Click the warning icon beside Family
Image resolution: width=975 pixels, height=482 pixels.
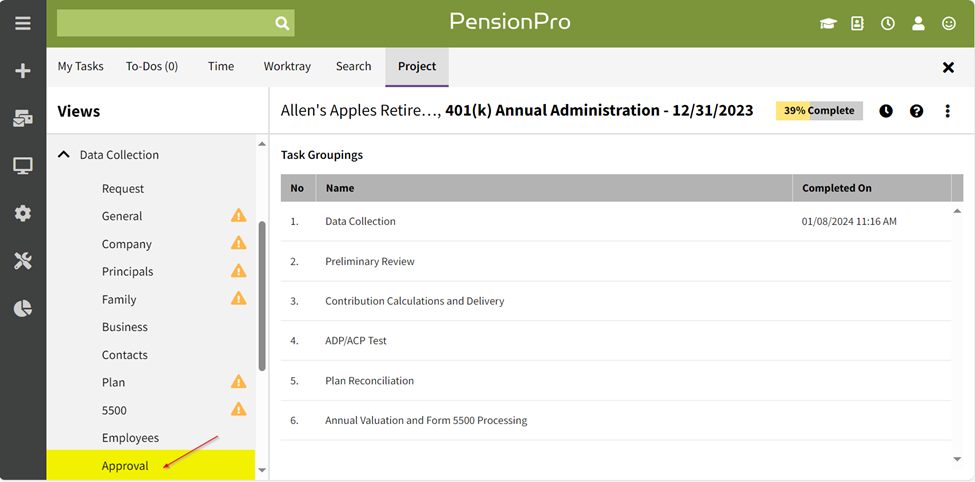pyautogui.click(x=239, y=299)
